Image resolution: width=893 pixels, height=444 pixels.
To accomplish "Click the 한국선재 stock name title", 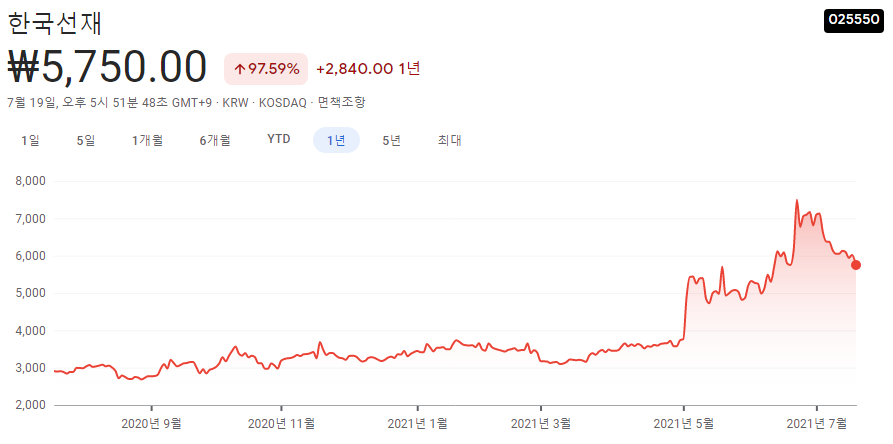I will pos(55,23).
